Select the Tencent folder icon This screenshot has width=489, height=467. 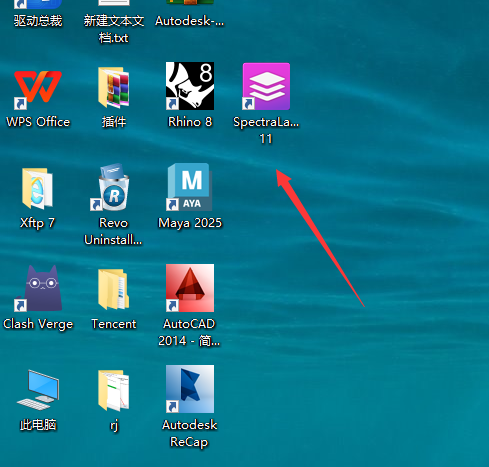tap(114, 289)
